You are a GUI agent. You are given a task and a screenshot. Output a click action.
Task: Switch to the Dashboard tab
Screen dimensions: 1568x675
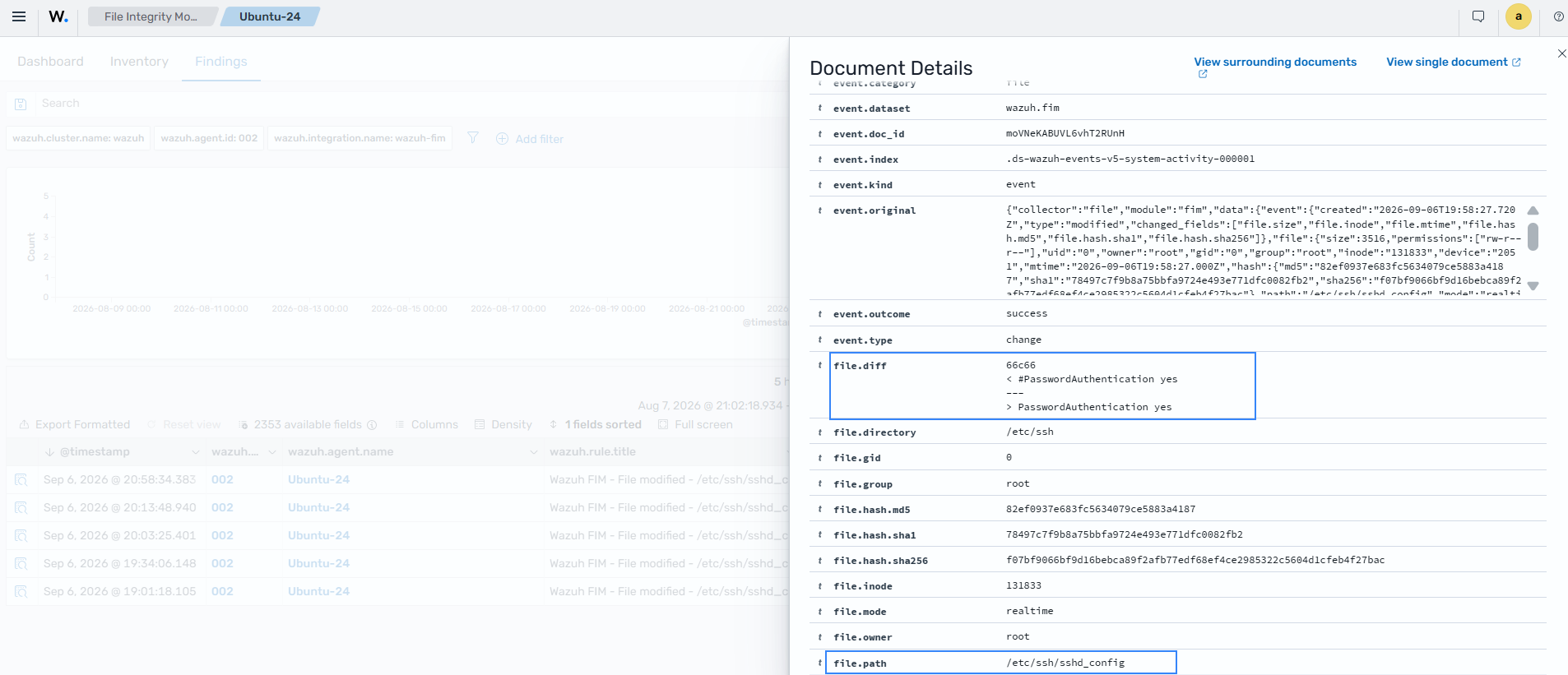coord(50,62)
